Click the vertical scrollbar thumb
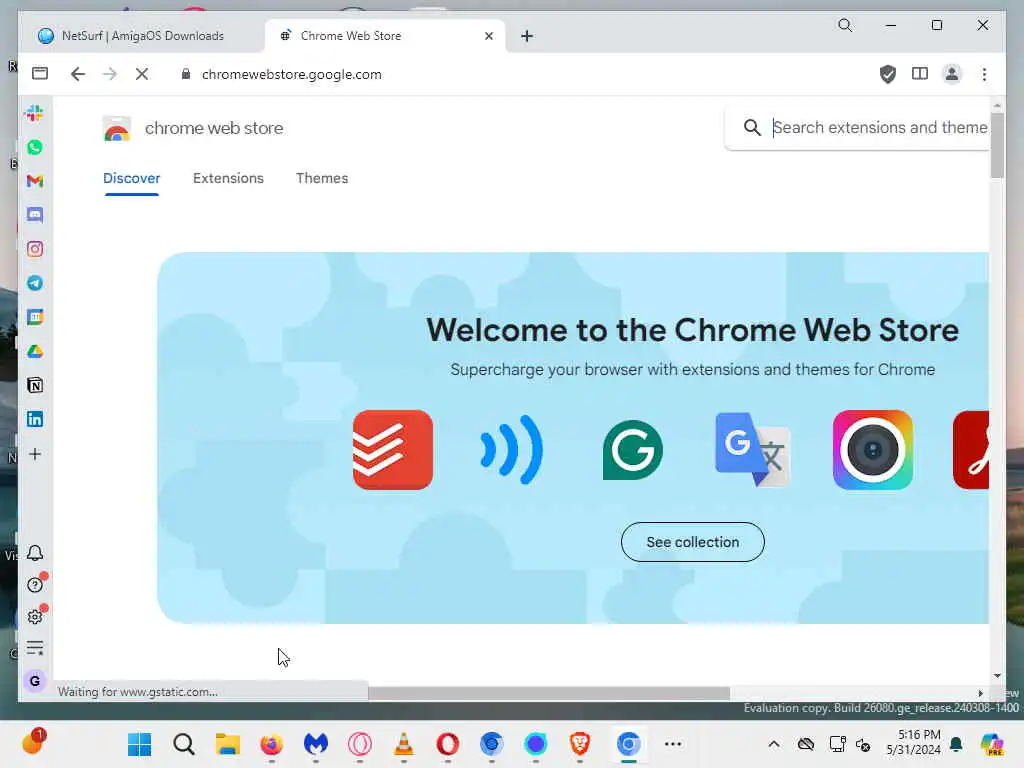 [x=997, y=145]
